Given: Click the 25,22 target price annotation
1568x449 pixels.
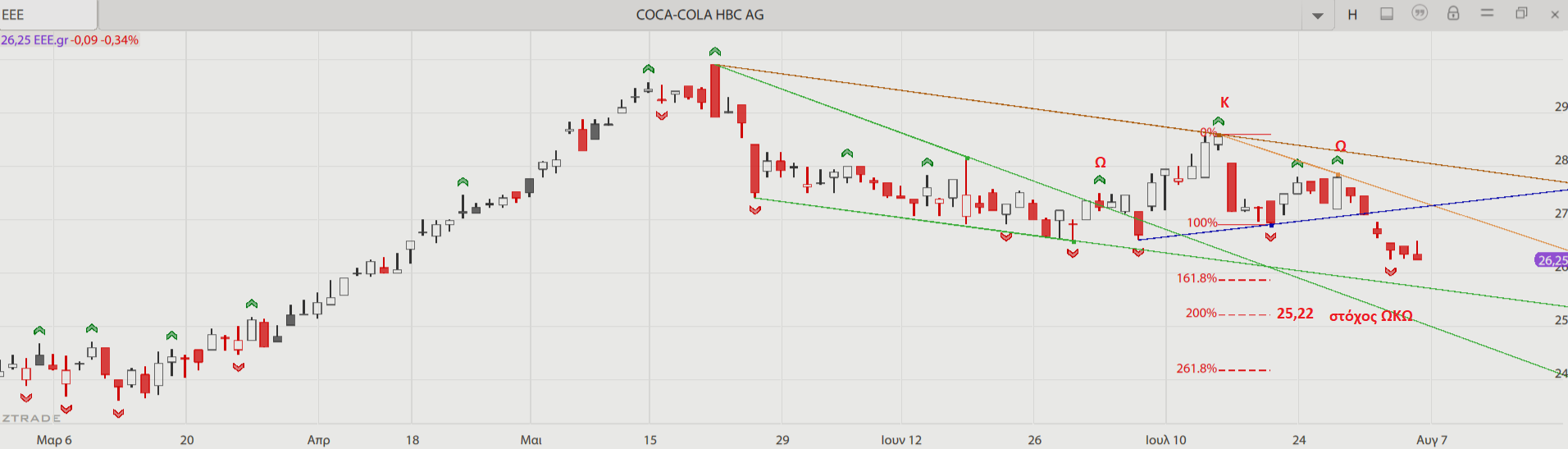Looking at the screenshot, I should coord(1295,314).
